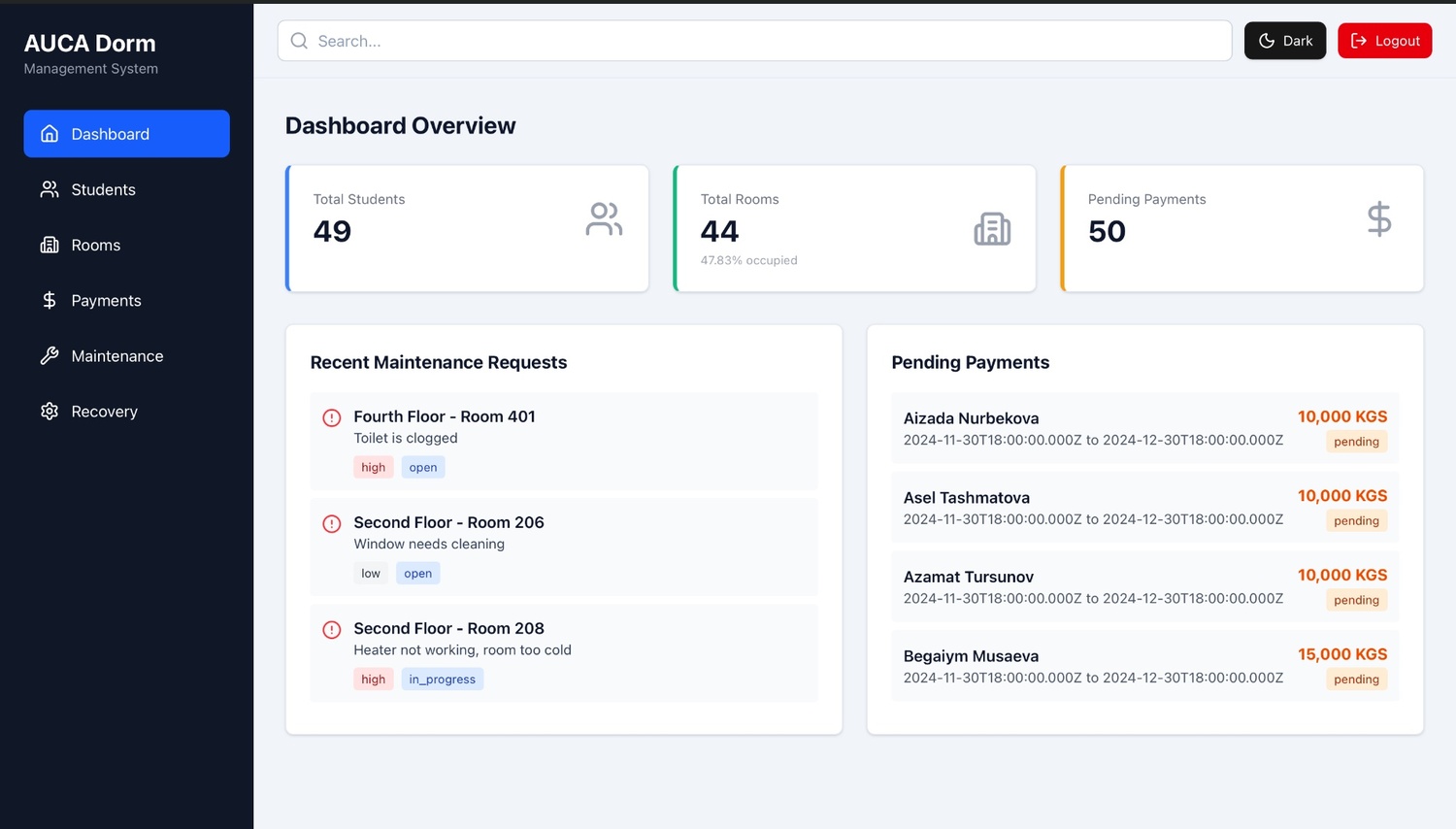Click the logout arrow icon
This screenshot has width=1456, height=829.
(1359, 41)
